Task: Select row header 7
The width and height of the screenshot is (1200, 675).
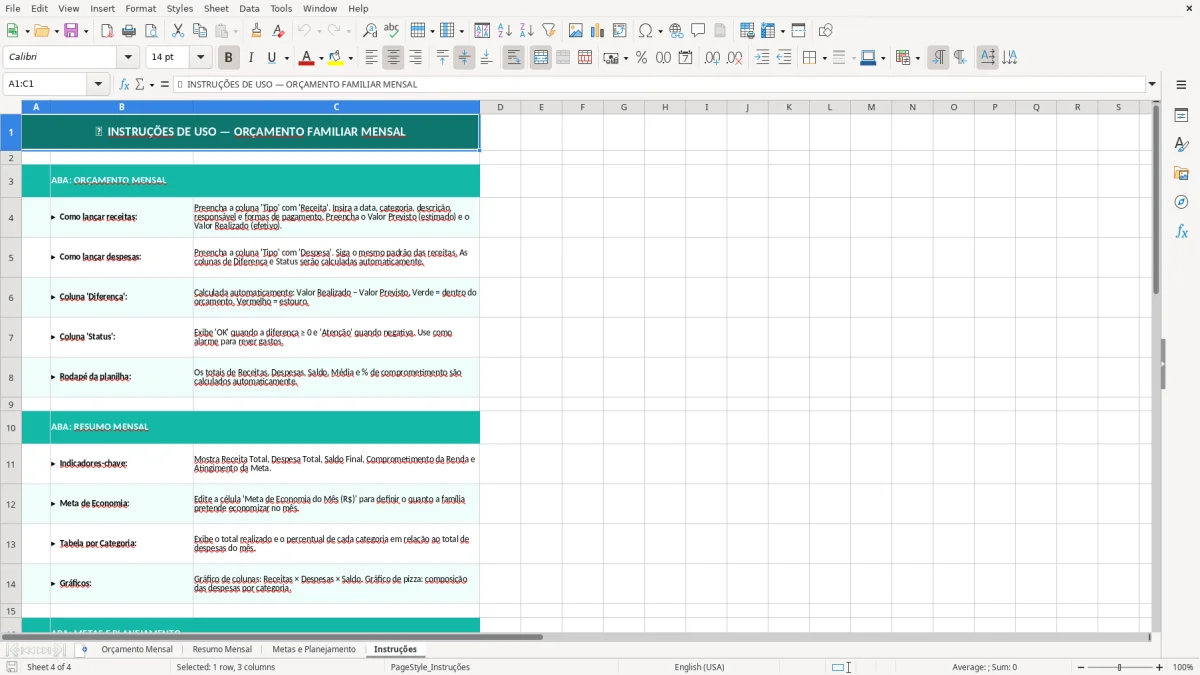Action: 11,337
